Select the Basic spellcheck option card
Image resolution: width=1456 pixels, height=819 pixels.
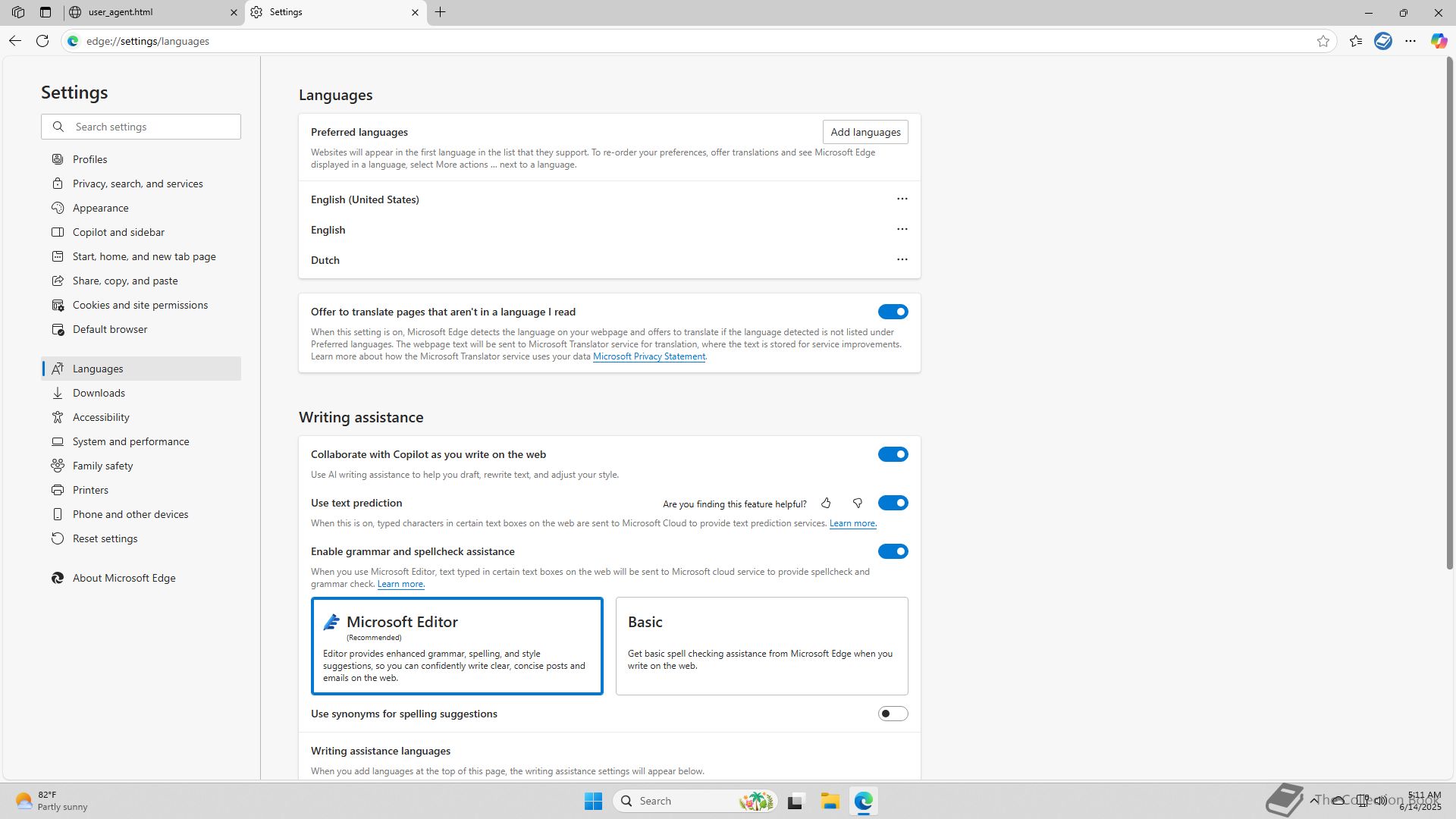click(x=761, y=645)
